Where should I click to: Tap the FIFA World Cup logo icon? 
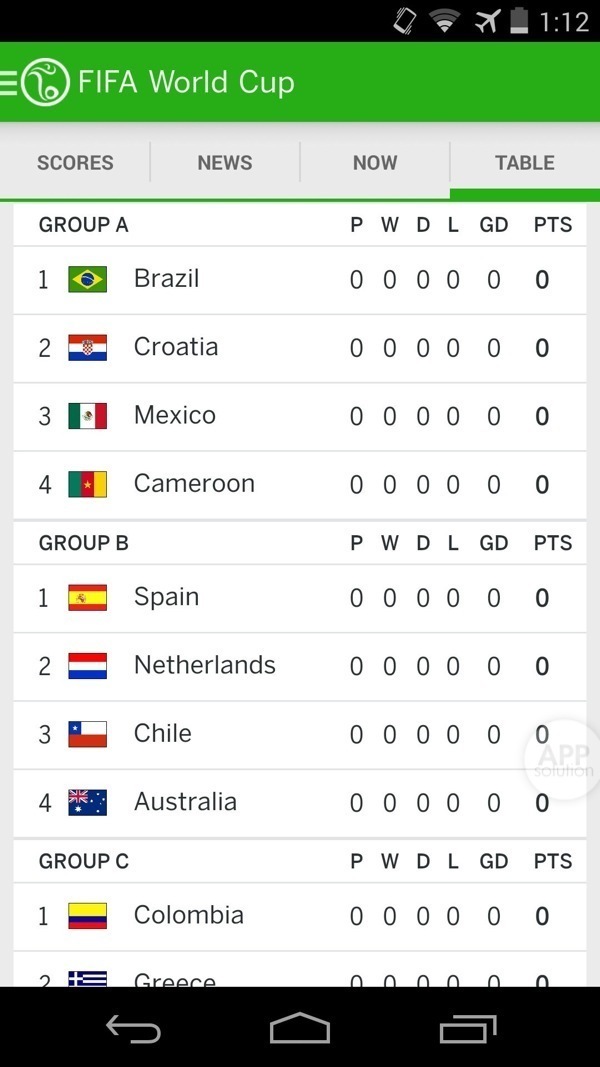tap(46, 82)
